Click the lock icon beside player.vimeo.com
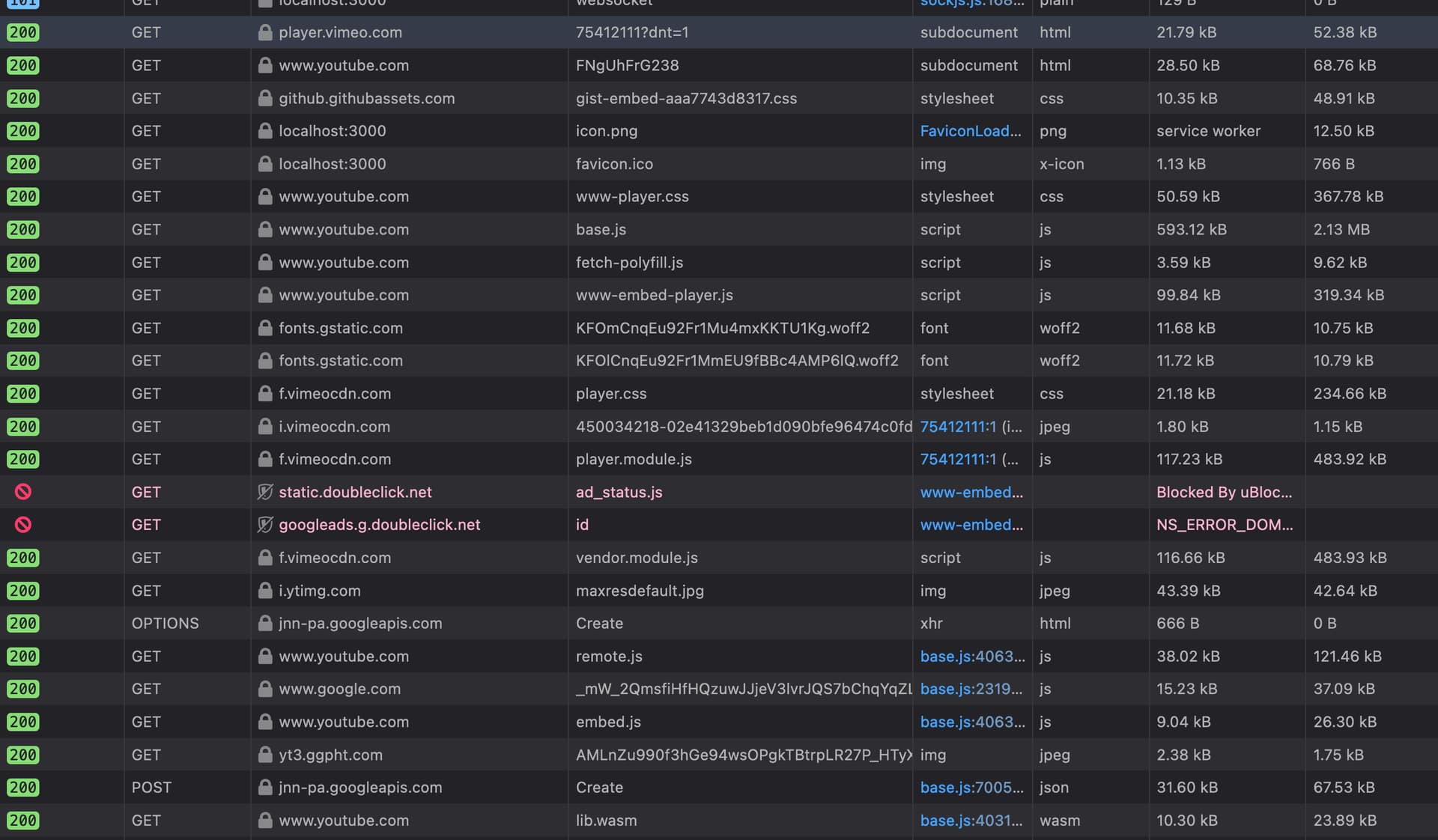Viewport: 1438px width, 840px height. (264, 32)
